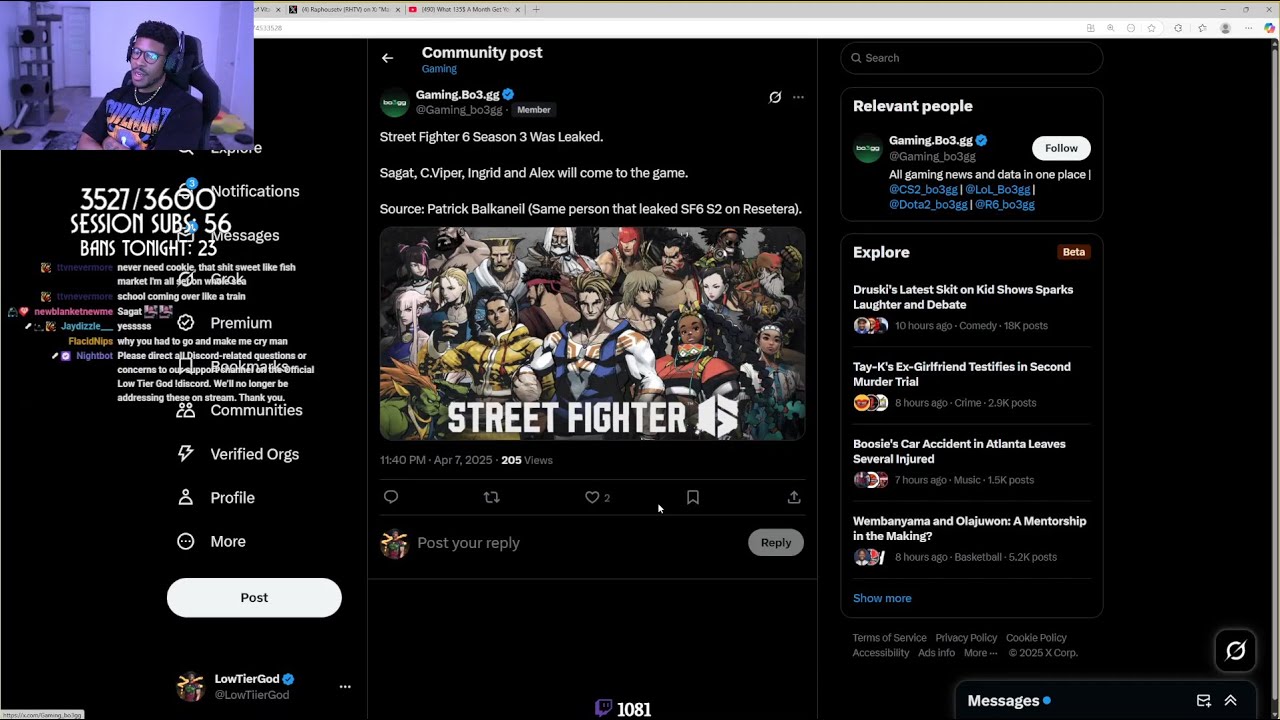Click the Gaming community link under title
Viewport: 1280px width, 720px height.
[439, 69]
